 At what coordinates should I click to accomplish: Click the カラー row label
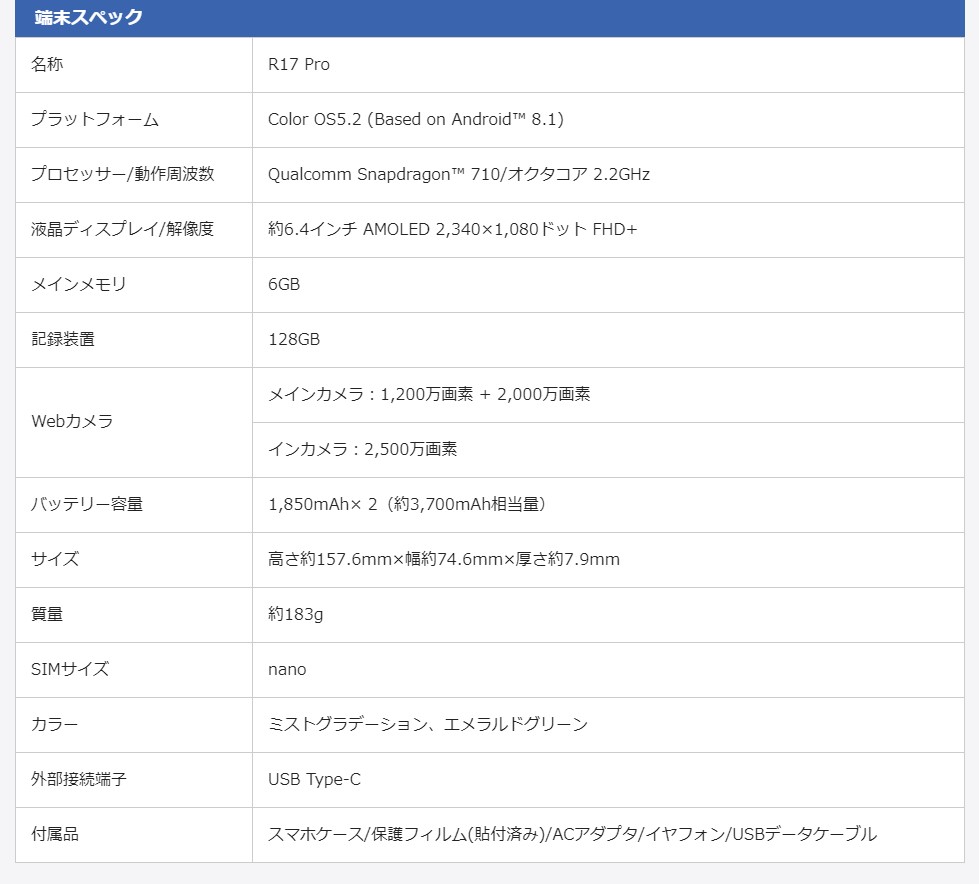[54, 724]
